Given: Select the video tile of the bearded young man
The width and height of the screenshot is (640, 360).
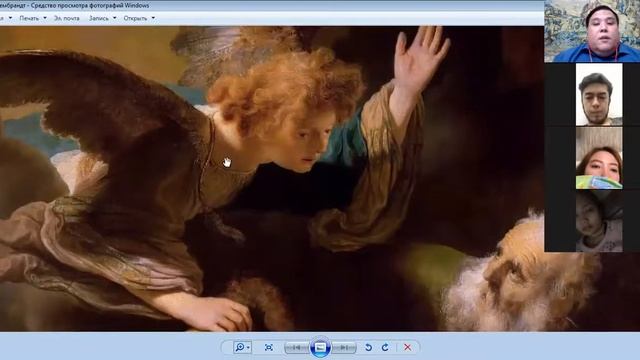Looking at the screenshot, I should (x=599, y=94).
